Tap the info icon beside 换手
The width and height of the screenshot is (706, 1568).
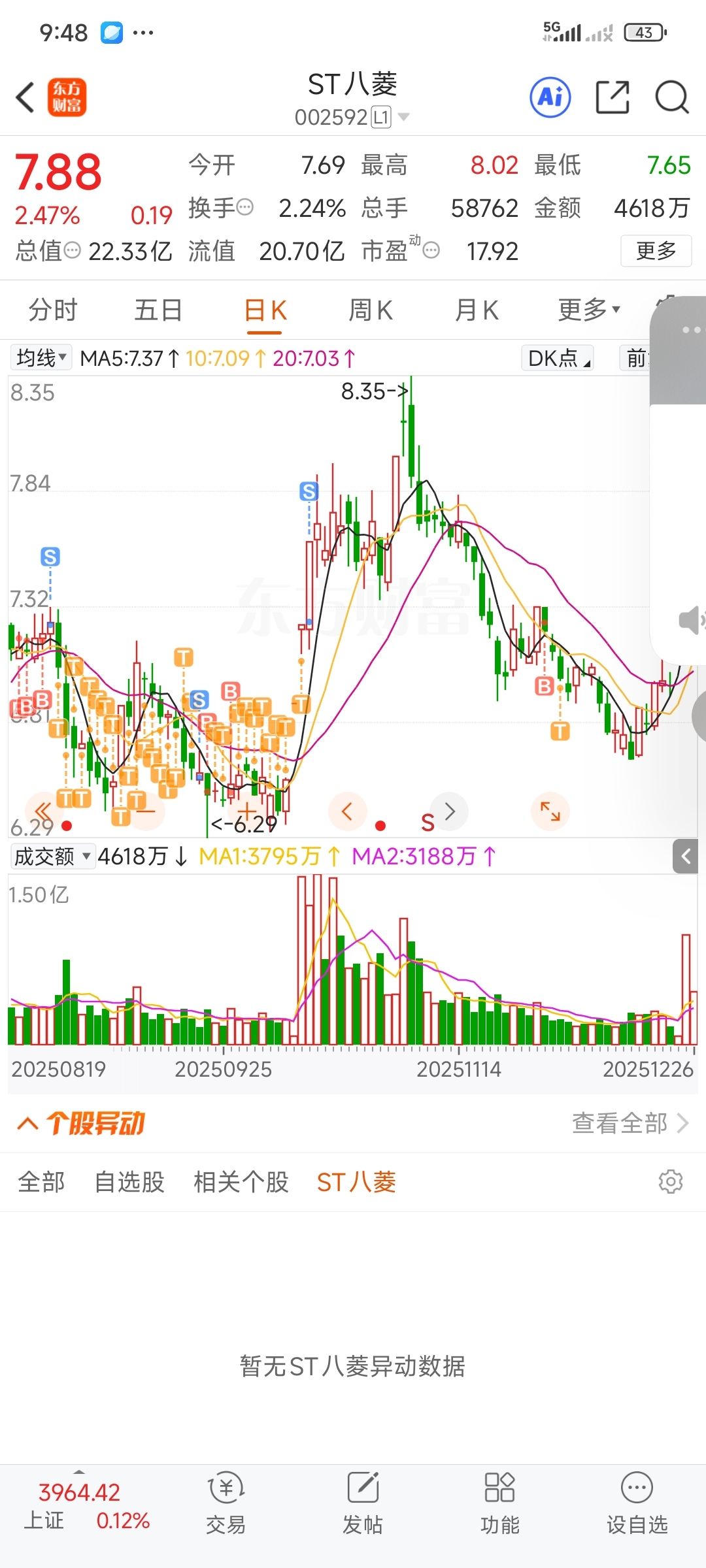click(244, 208)
